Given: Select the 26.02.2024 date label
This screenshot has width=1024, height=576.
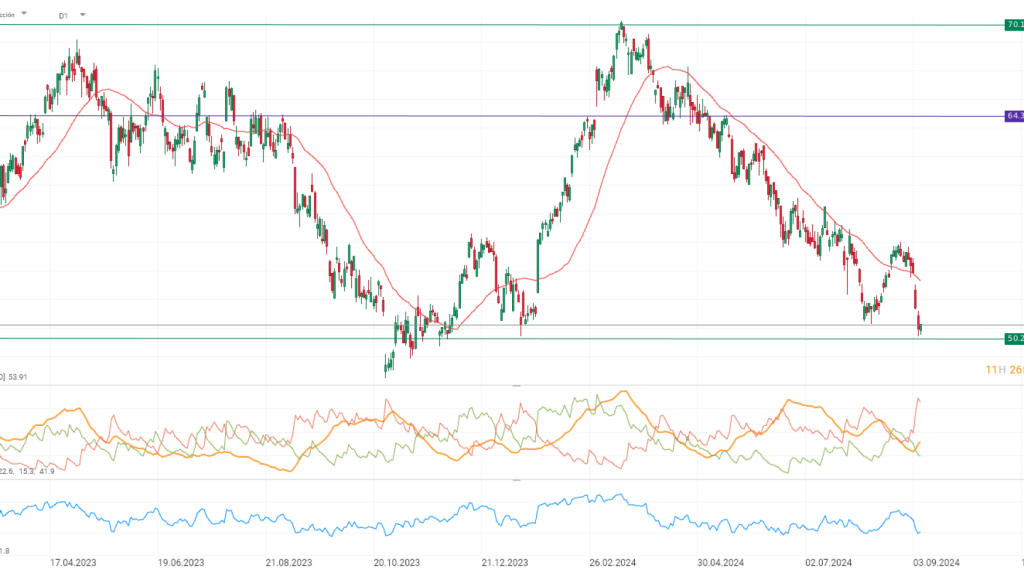Looking at the screenshot, I should [x=612, y=562].
